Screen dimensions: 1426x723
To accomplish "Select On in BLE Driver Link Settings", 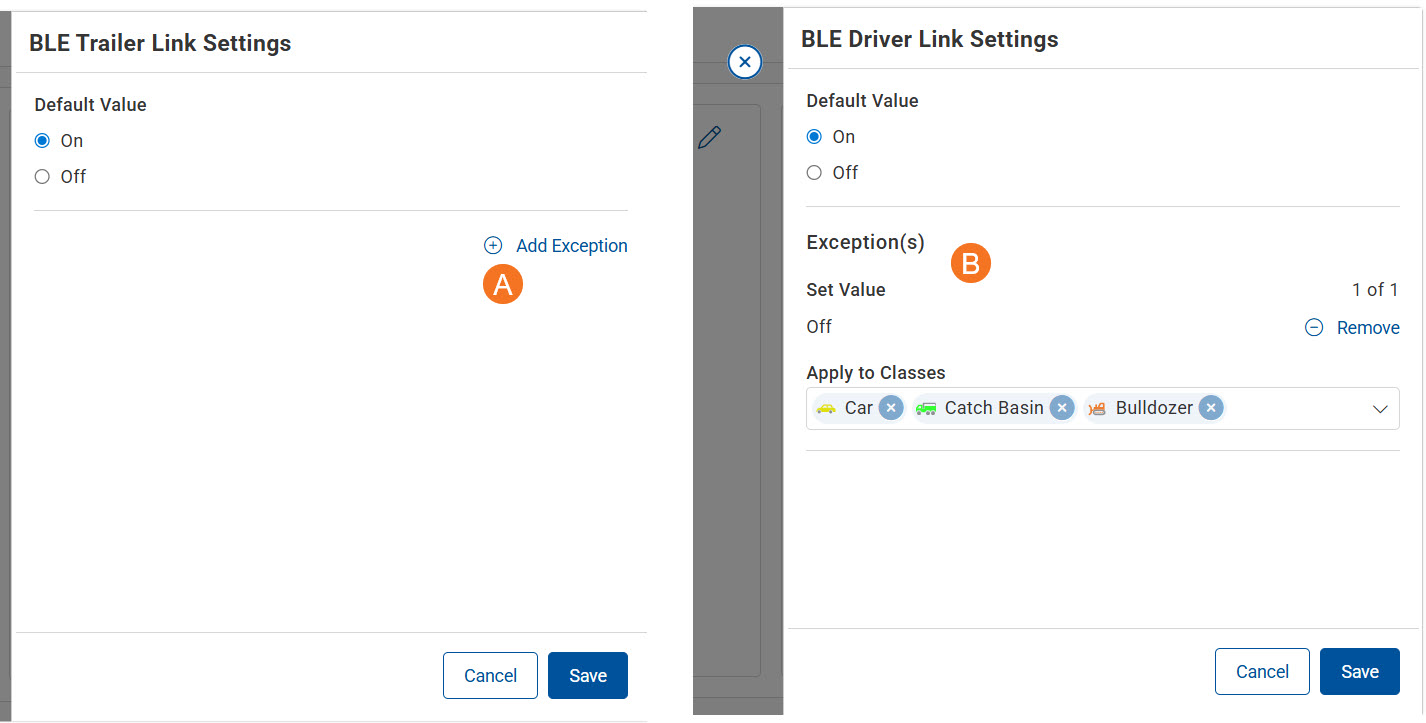I will click(814, 137).
